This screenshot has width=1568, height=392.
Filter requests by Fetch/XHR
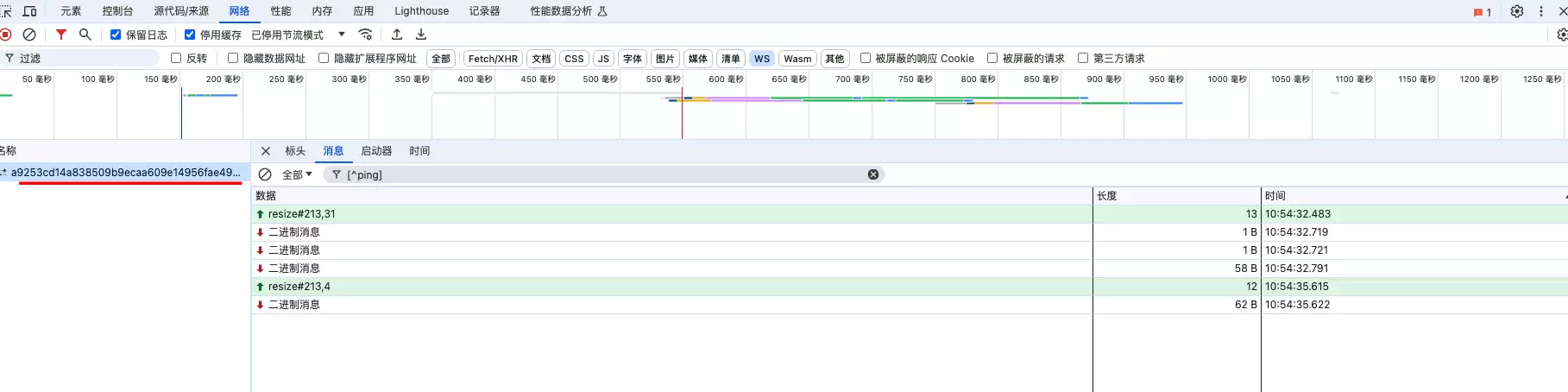click(493, 59)
